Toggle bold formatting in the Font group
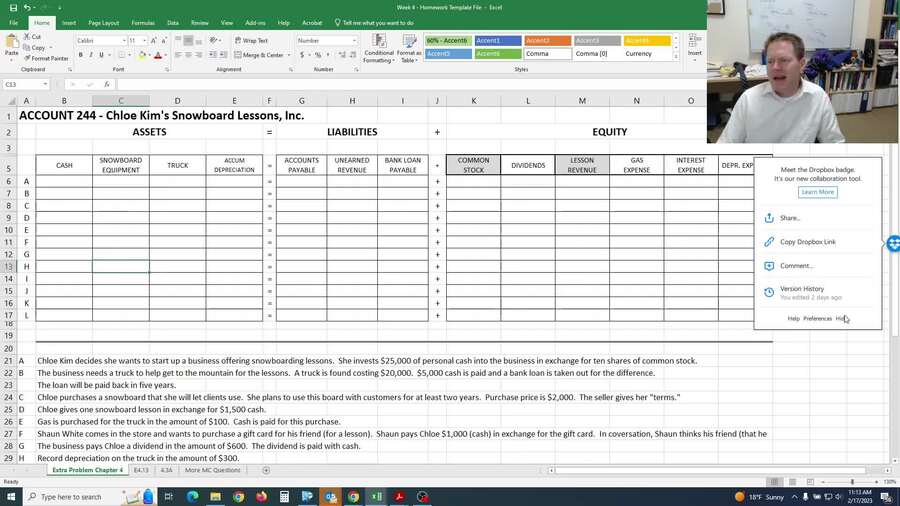Viewport: 900px width, 506px height. tap(80, 55)
